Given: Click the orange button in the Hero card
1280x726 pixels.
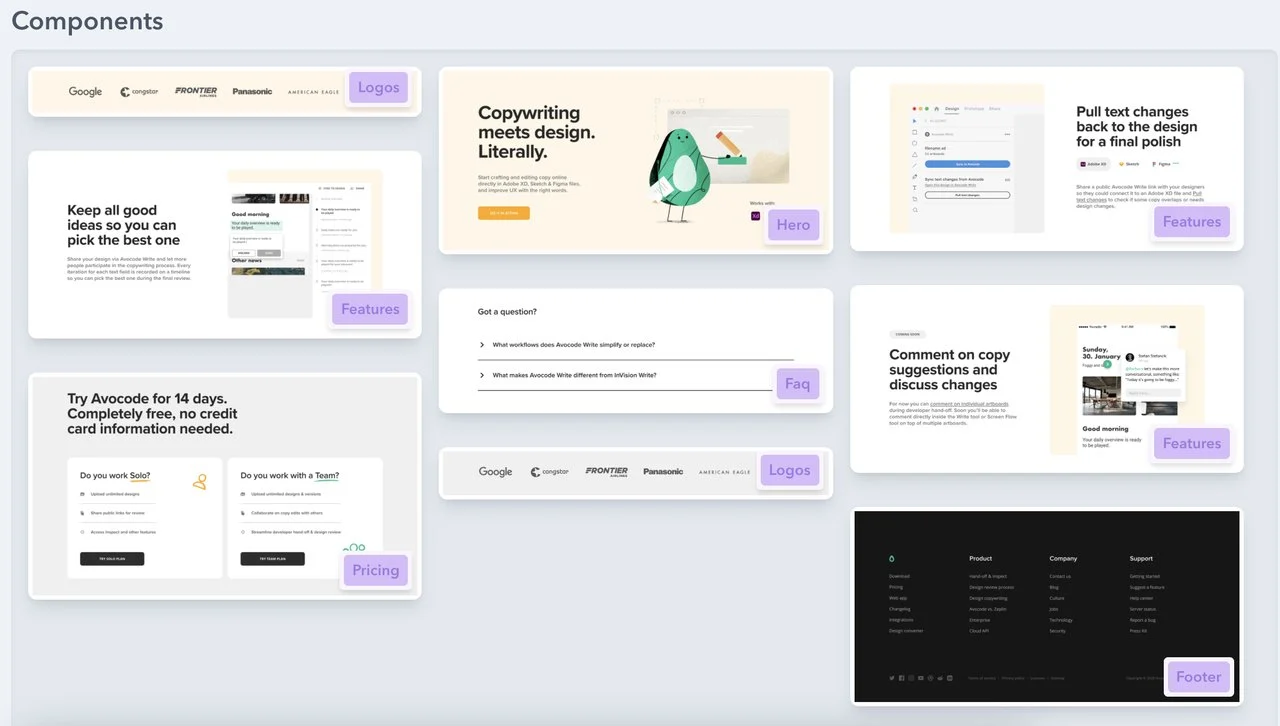Looking at the screenshot, I should click(504, 213).
